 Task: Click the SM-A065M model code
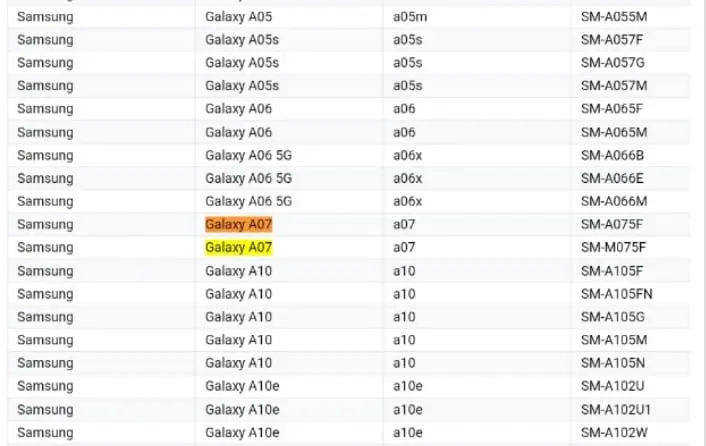click(x=614, y=132)
